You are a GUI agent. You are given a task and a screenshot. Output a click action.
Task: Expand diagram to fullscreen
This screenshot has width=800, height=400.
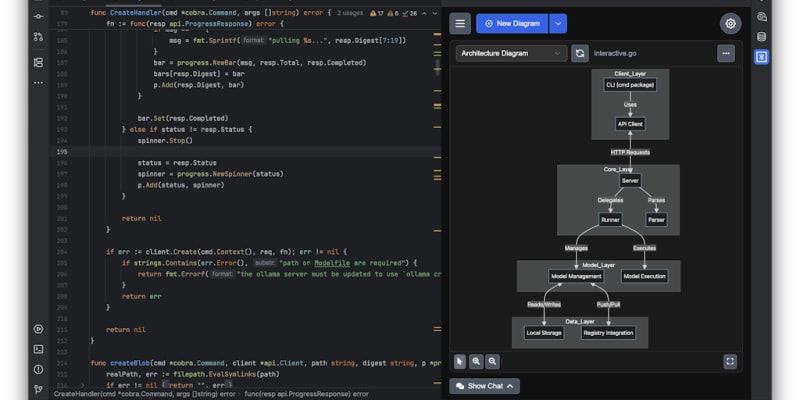[730, 361]
